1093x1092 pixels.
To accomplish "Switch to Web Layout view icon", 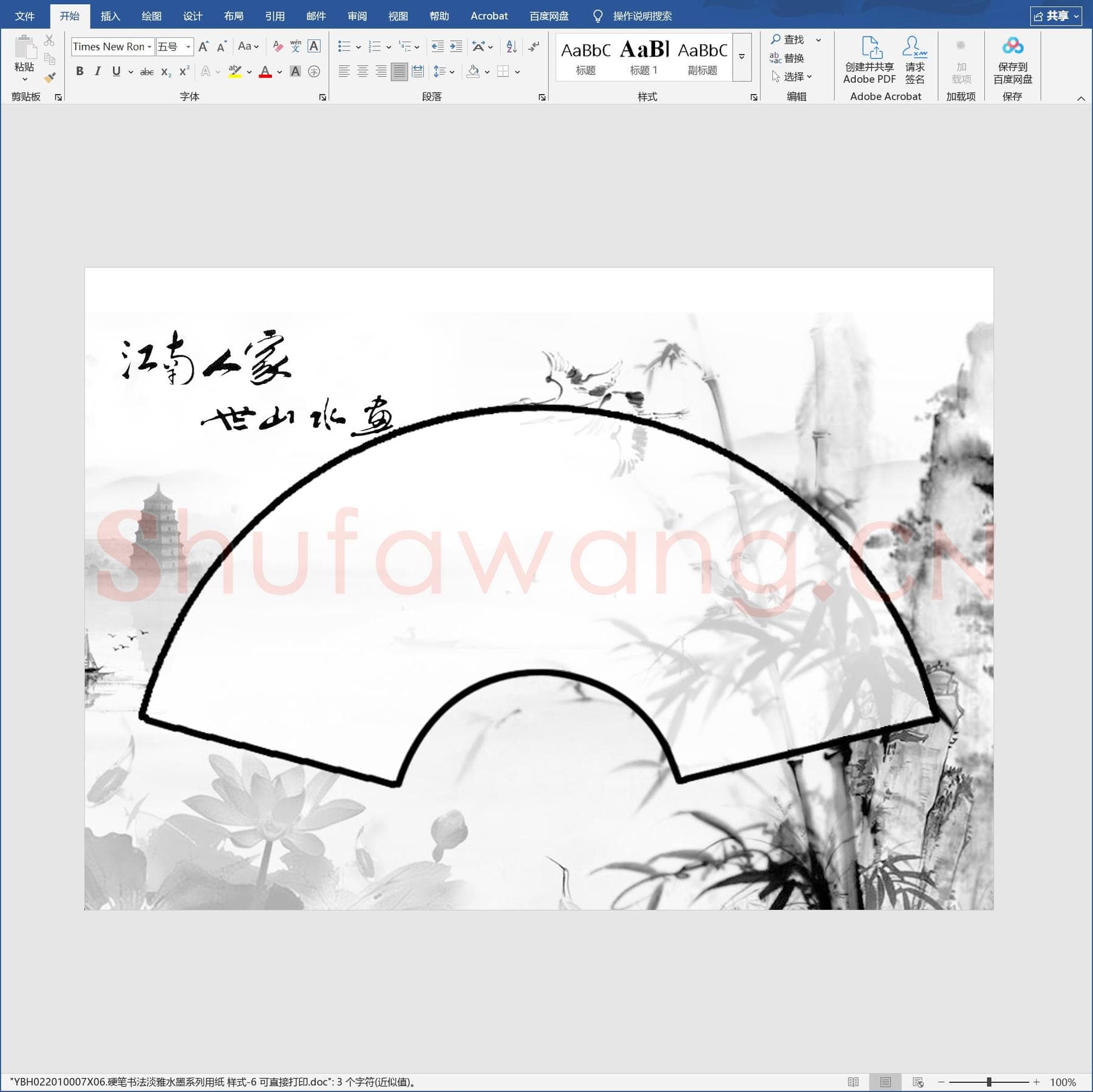I will 918,1082.
